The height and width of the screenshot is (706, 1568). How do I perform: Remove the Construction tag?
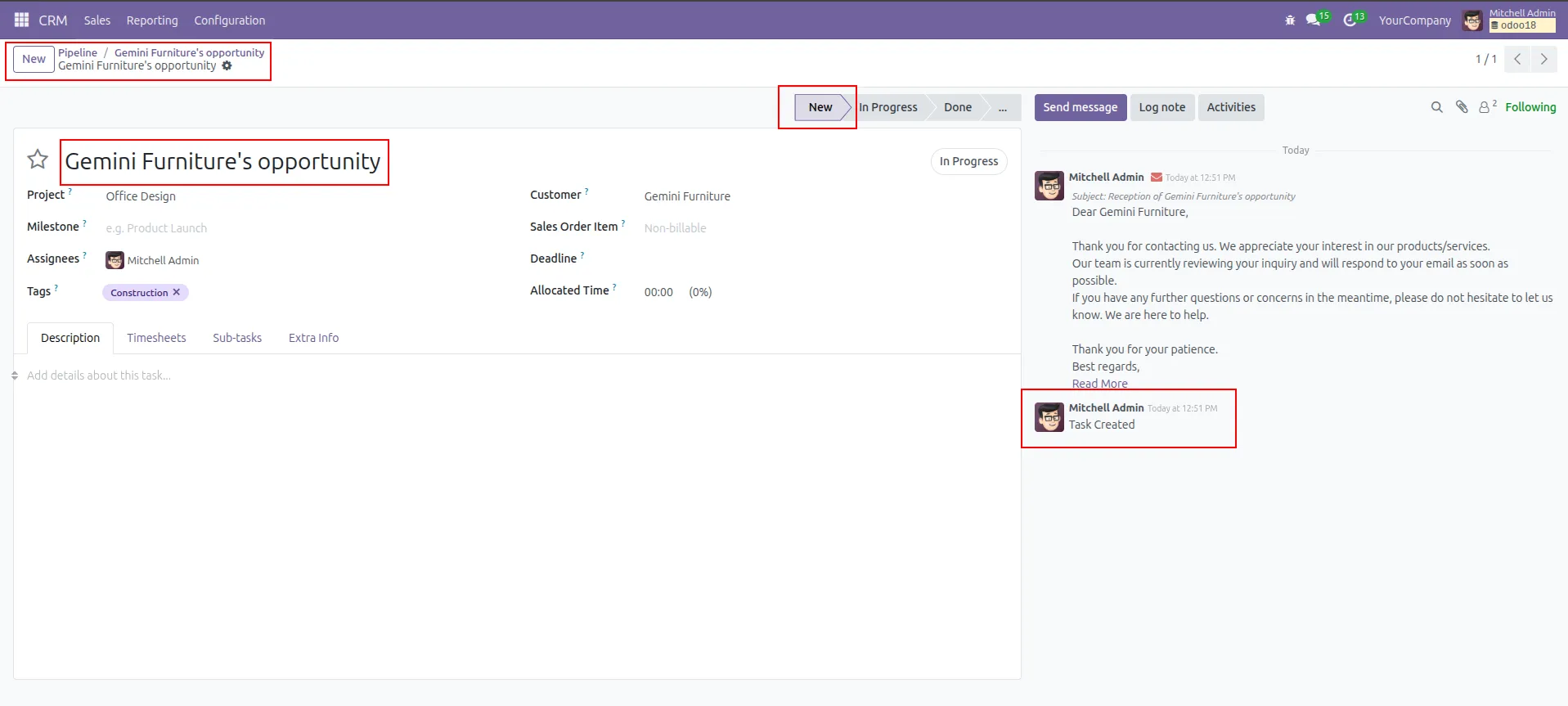(177, 292)
